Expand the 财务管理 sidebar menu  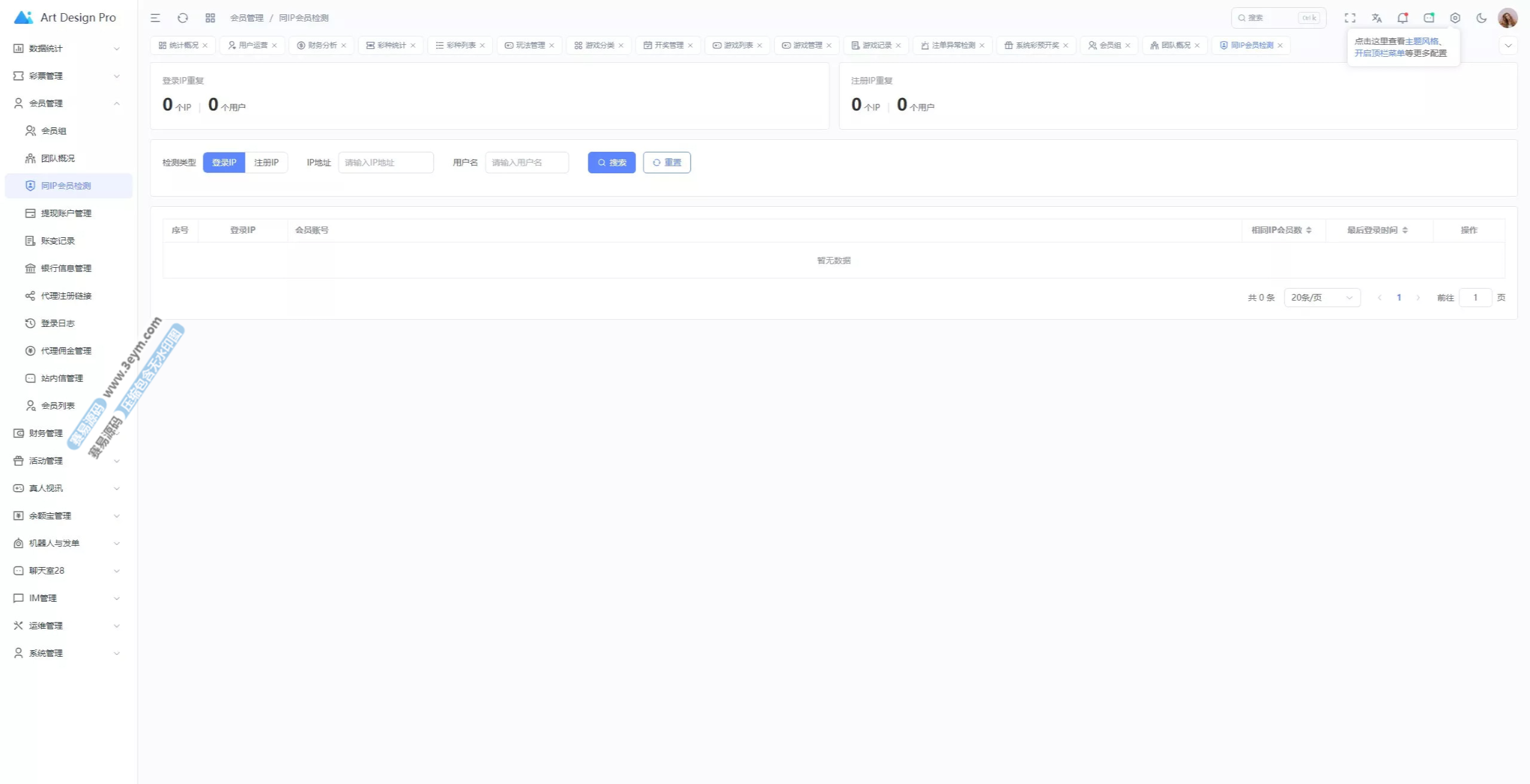(x=46, y=433)
